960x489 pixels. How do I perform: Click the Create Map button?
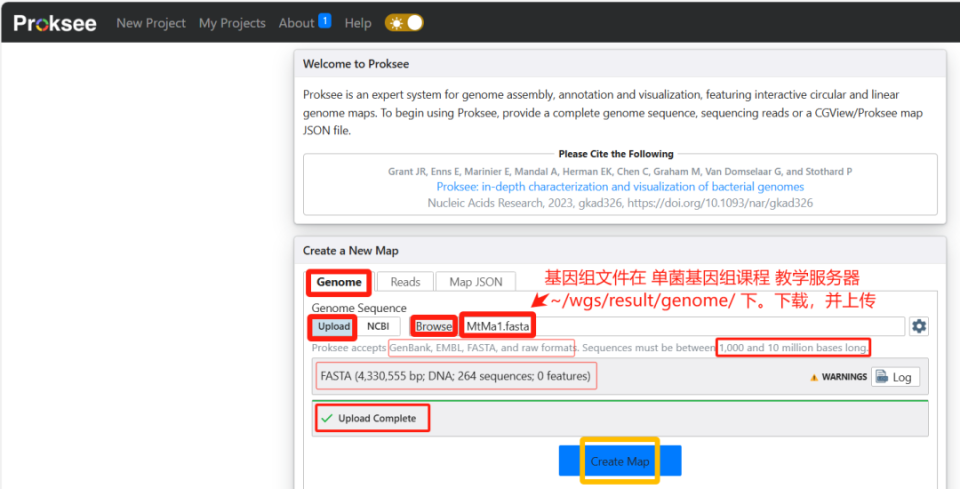click(620, 461)
